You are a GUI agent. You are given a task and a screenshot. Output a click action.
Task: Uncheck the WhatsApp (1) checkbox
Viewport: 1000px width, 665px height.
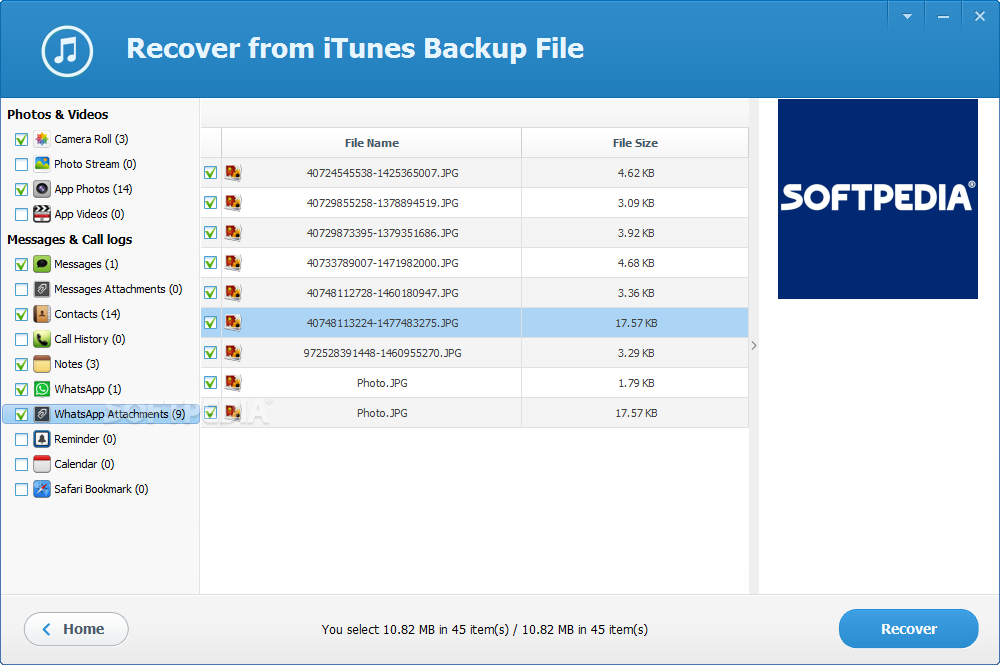[x=21, y=390]
